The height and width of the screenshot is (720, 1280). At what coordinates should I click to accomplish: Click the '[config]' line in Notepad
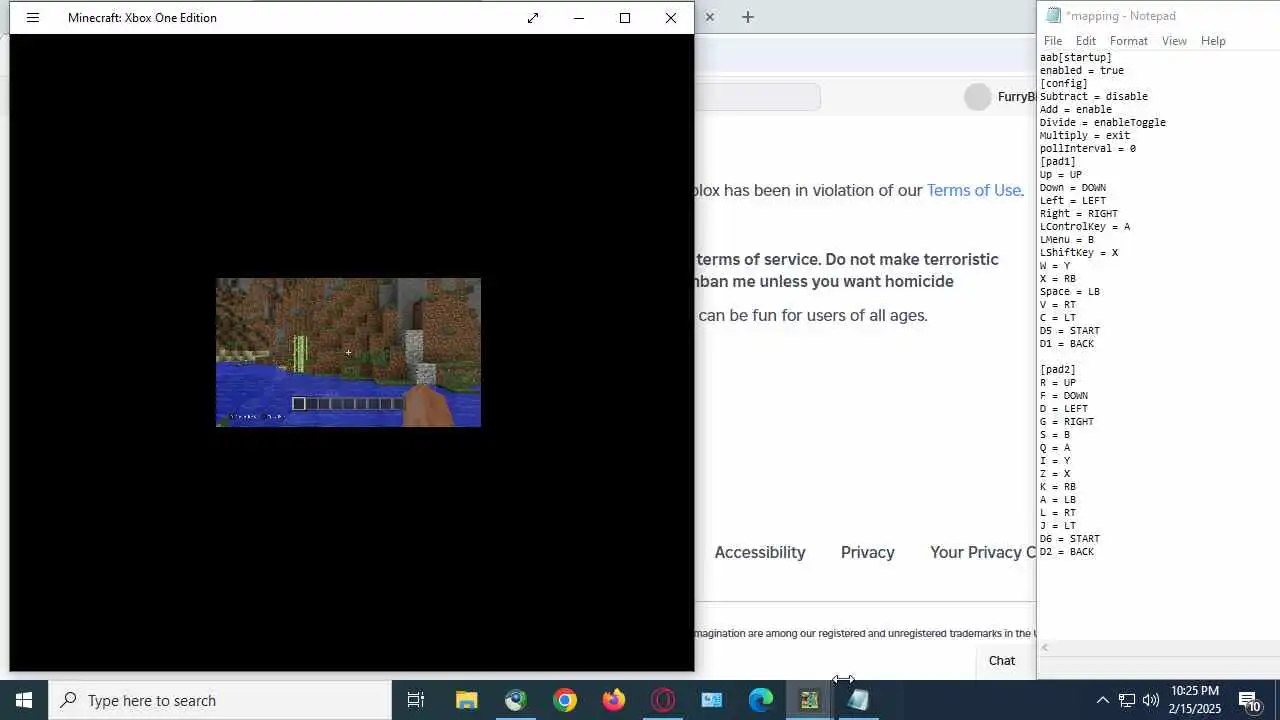[x=1064, y=84]
